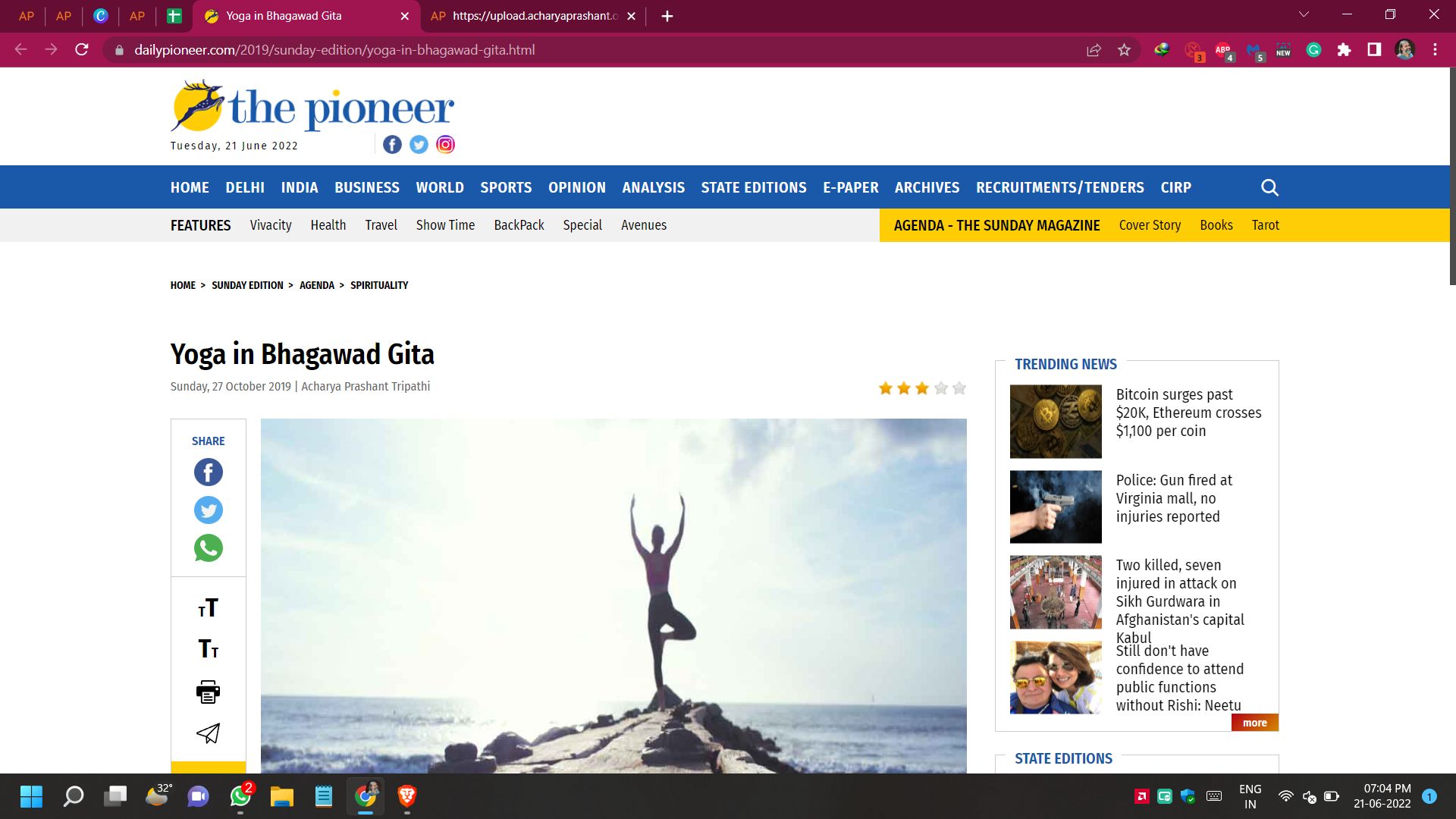Send article using paper plane icon
1456x819 pixels.
[209, 733]
